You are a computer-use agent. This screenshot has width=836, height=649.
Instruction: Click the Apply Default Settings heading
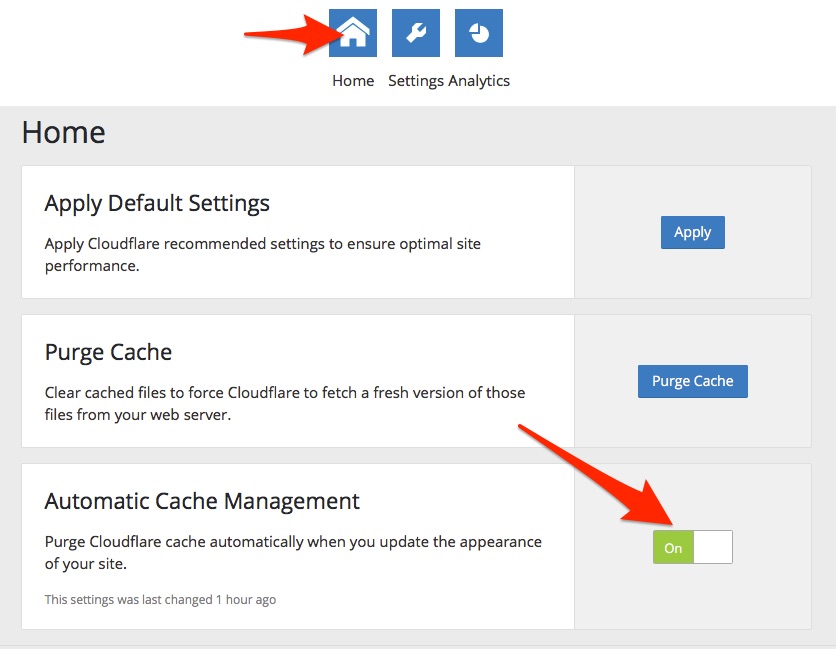coord(157,204)
